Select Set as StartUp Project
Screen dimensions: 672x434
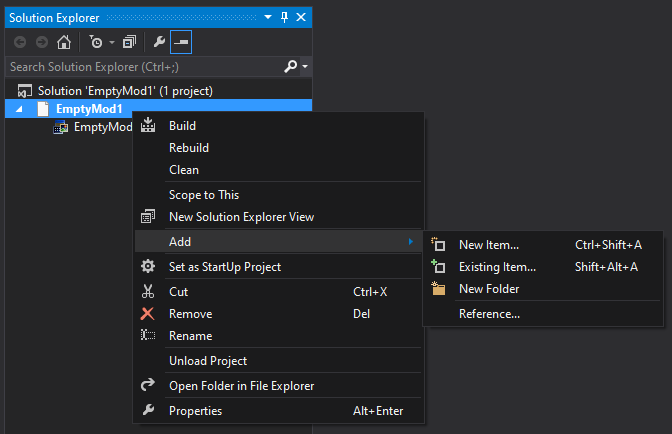[224, 267]
